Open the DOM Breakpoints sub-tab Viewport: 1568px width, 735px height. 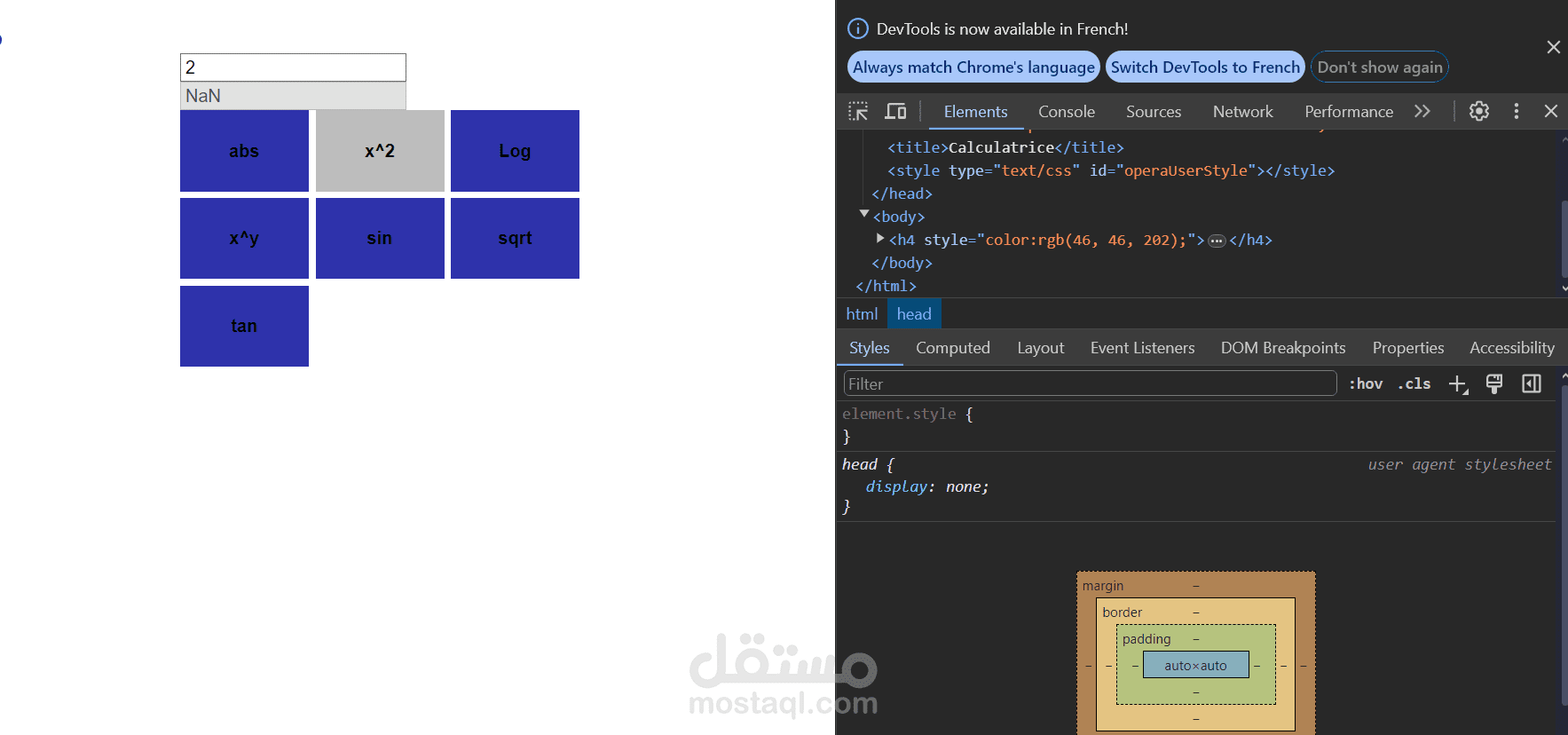(x=1283, y=348)
